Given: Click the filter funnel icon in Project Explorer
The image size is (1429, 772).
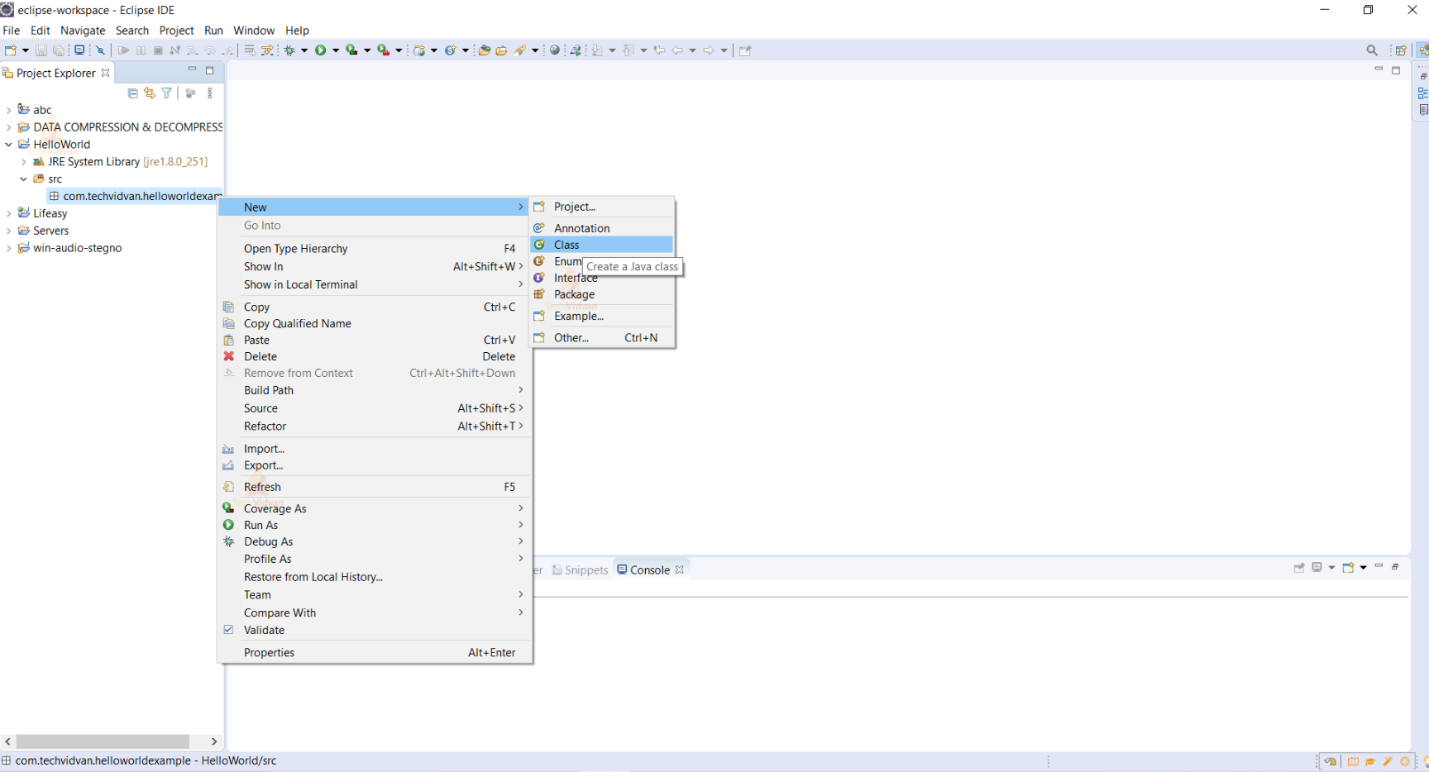Looking at the screenshot, I should tap(166, 93).
